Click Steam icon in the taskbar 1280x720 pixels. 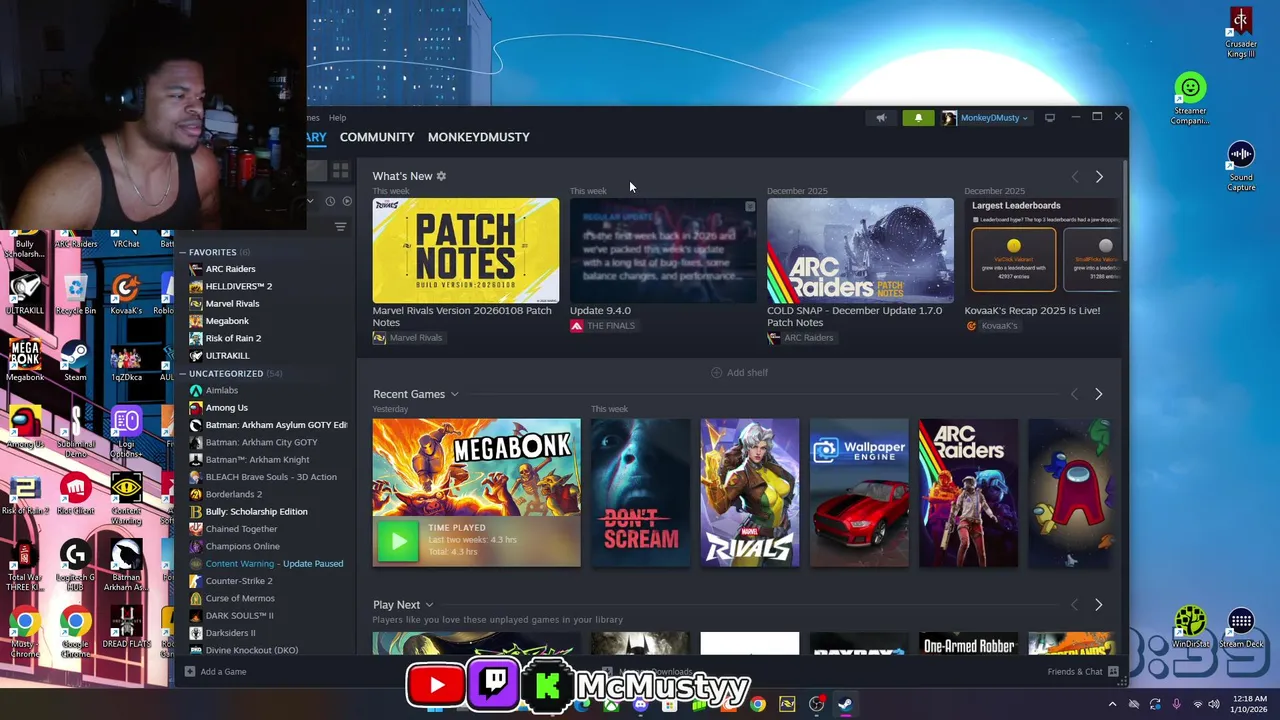point(845,704)
